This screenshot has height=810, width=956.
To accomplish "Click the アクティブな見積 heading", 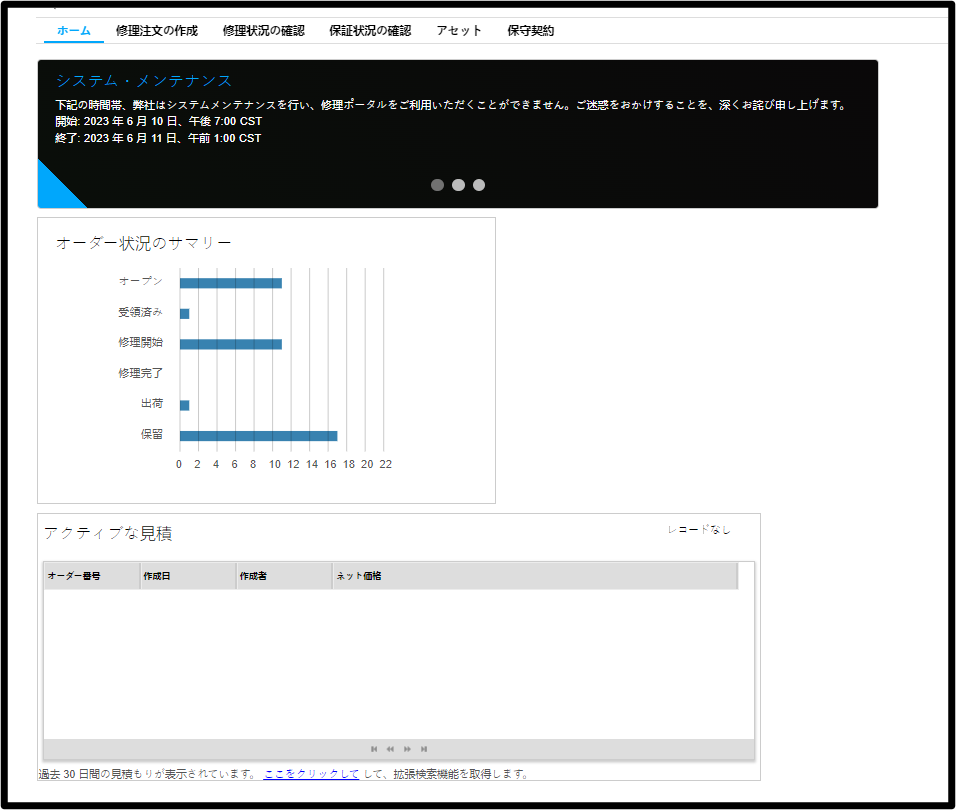I will [x=108, y=533].
